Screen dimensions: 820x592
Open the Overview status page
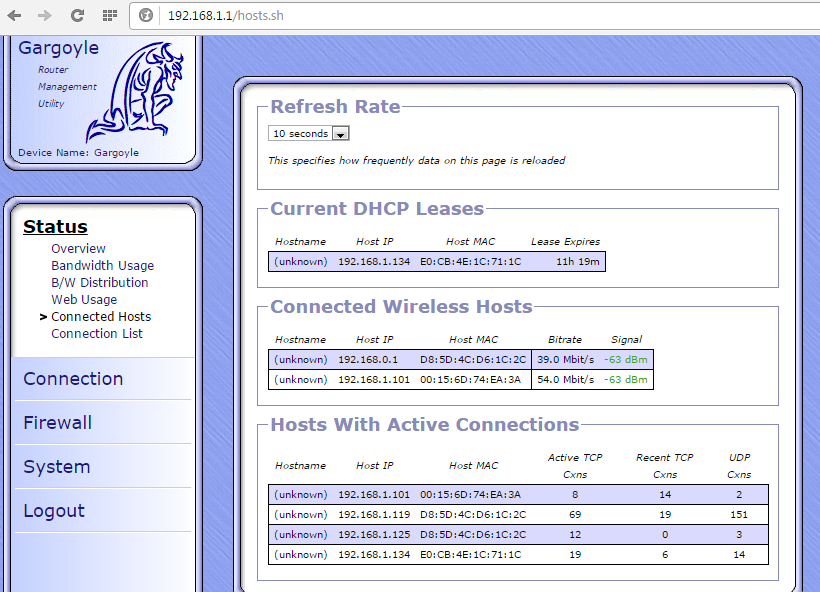point(78,249)
